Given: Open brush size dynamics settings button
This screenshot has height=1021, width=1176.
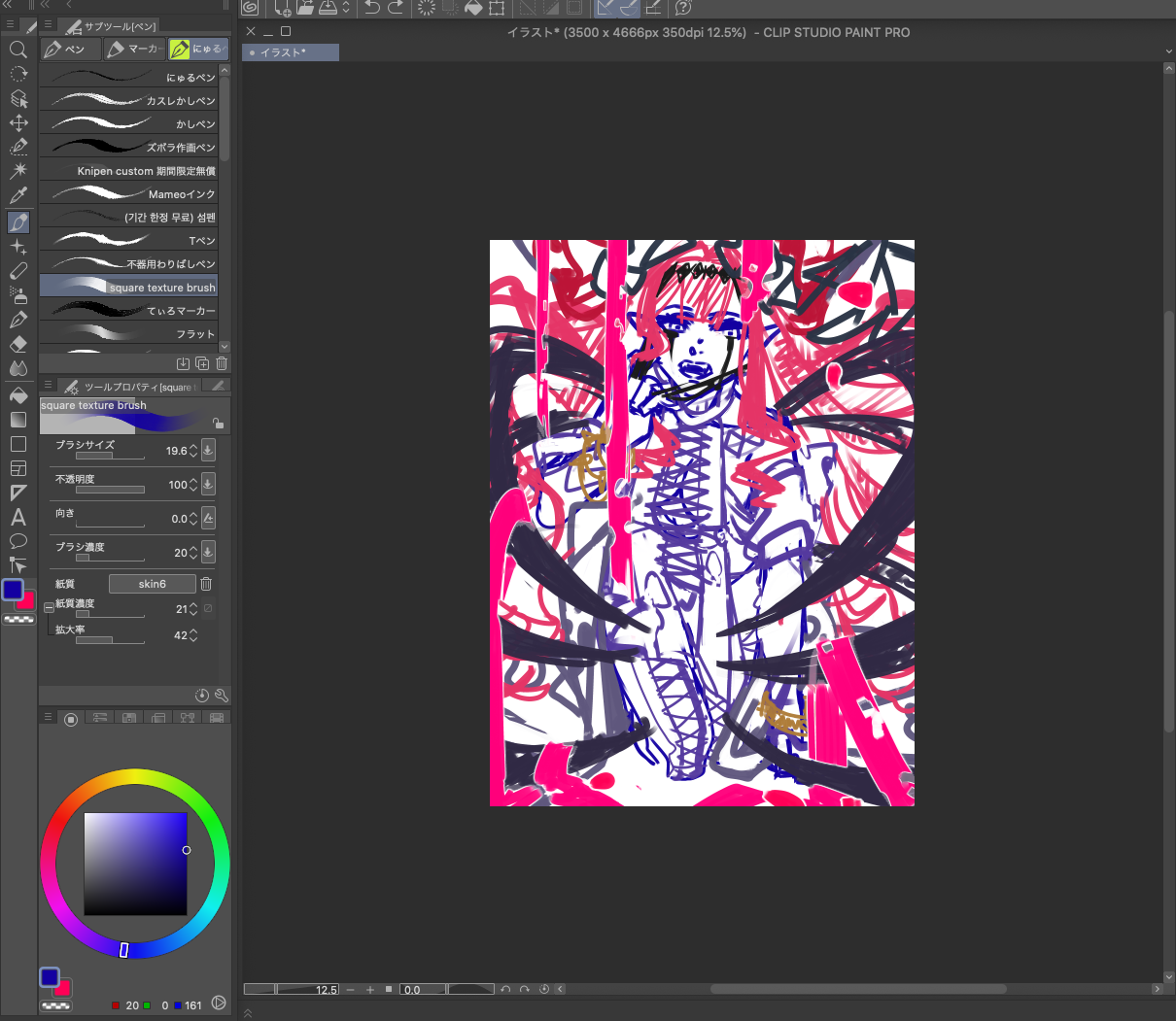Looking at the screenshot, I should point(208,451).
